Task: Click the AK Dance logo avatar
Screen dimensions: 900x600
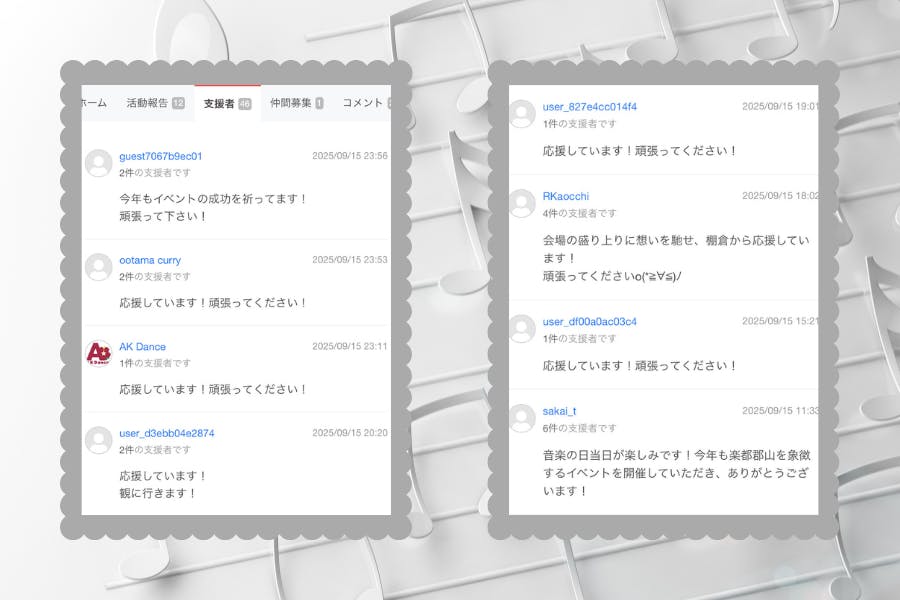Action: point(98,353)
